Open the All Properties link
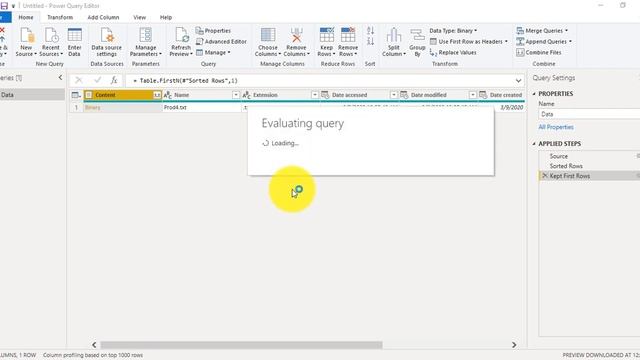The image size is (640, 360). (x=556, y=127)
